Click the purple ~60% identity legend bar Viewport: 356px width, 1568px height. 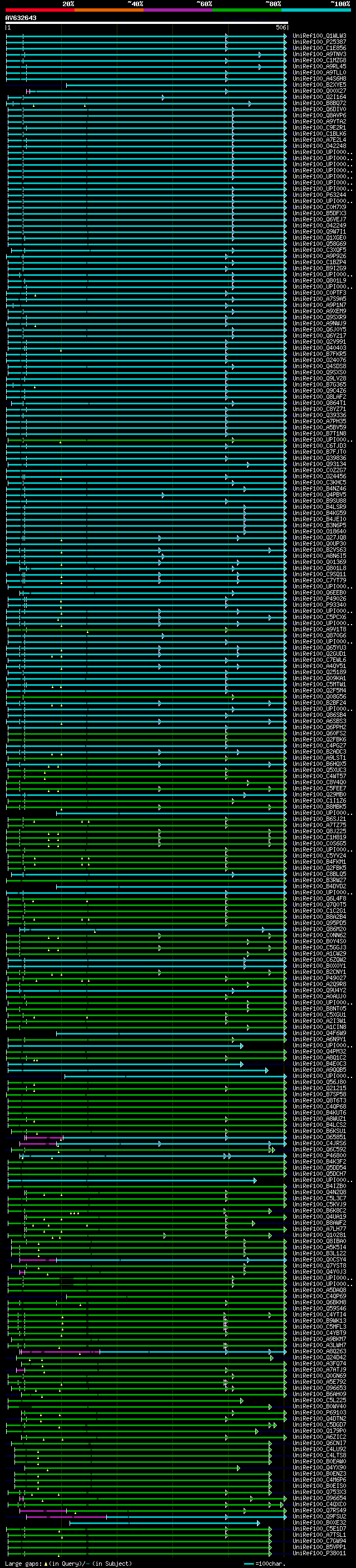[177, 10]
